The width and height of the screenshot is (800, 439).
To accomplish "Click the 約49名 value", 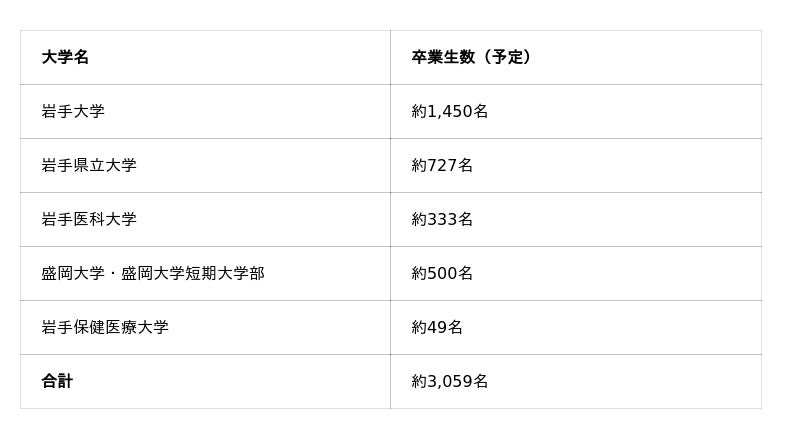I will click(x=437, y=328).
